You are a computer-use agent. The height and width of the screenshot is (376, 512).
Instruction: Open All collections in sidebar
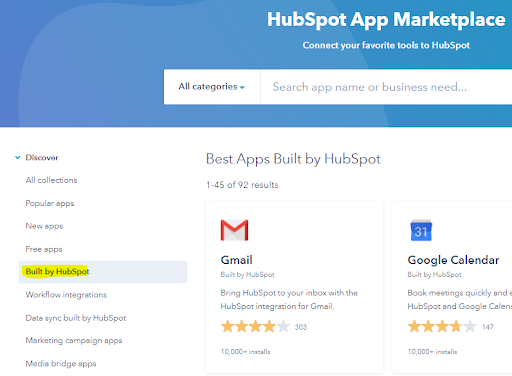(x=51, y=180)
